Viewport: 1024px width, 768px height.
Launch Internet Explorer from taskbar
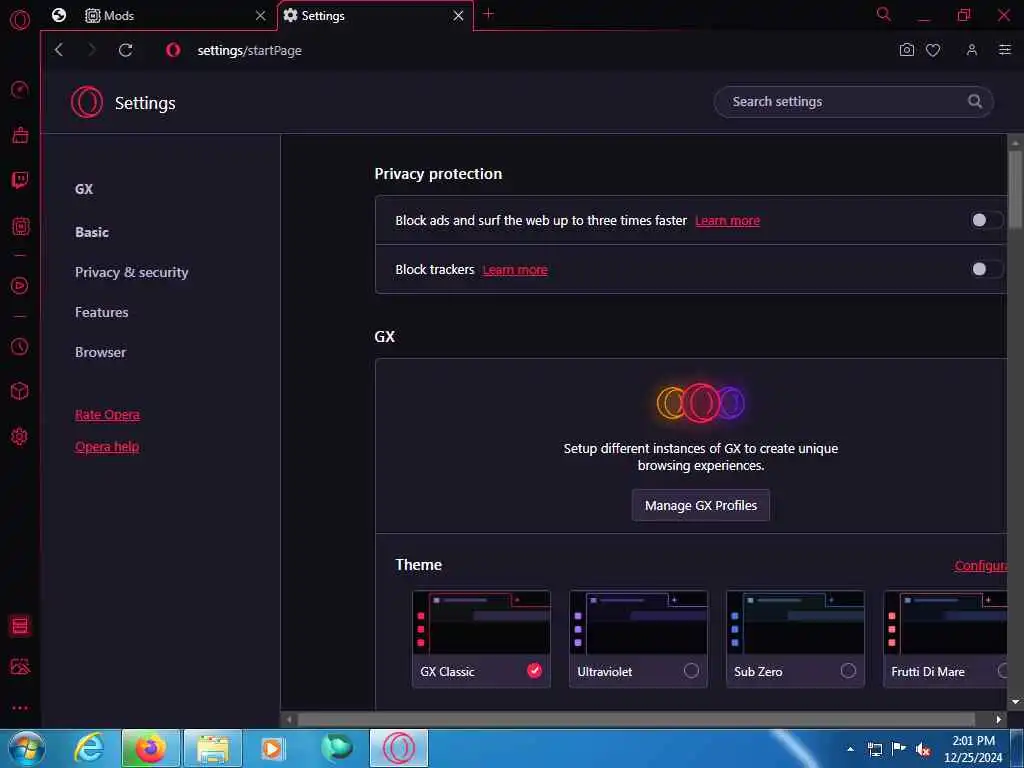coord(89,748)
